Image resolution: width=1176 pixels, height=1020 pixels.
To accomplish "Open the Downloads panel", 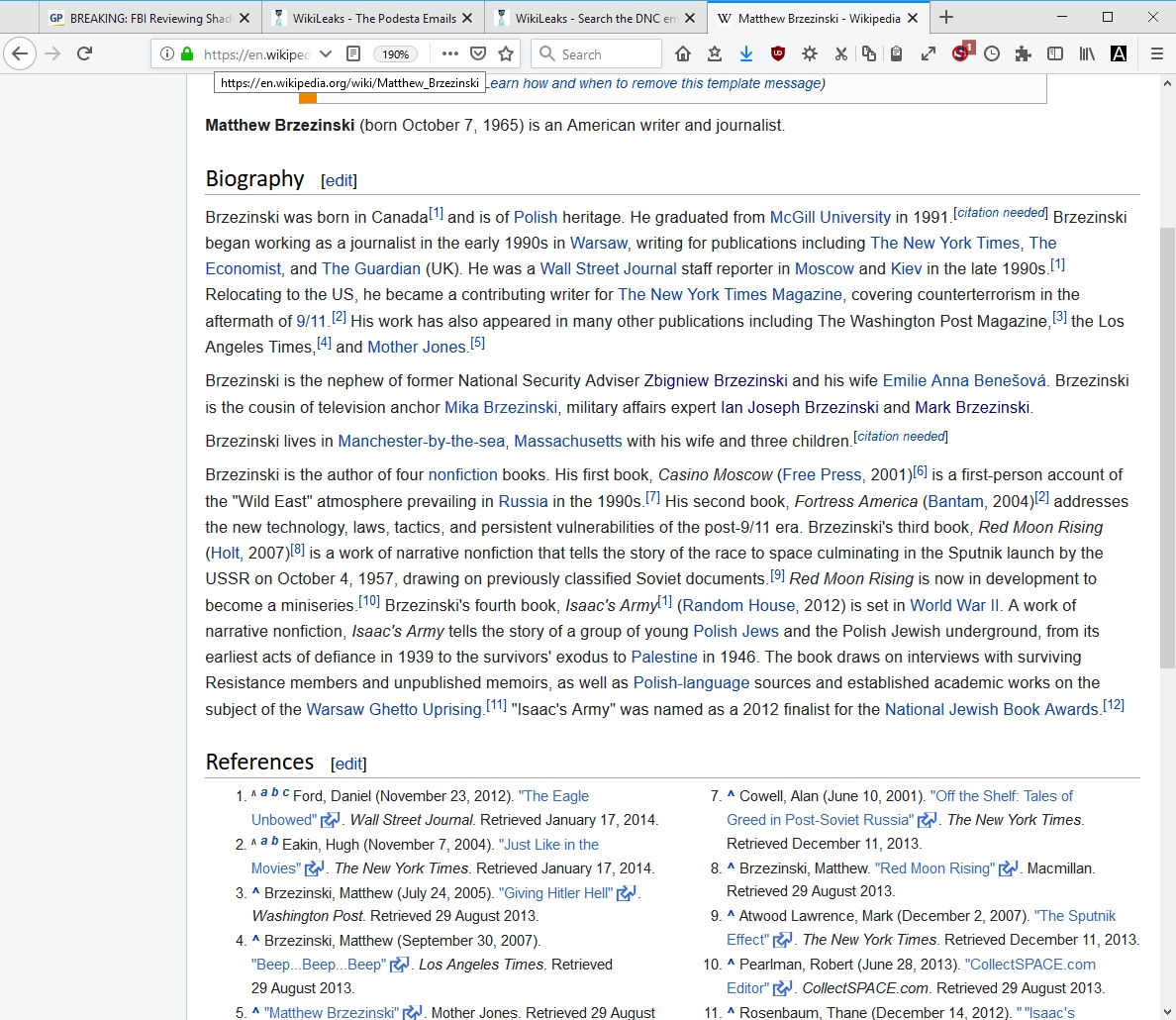I will [x=746, y=53].
